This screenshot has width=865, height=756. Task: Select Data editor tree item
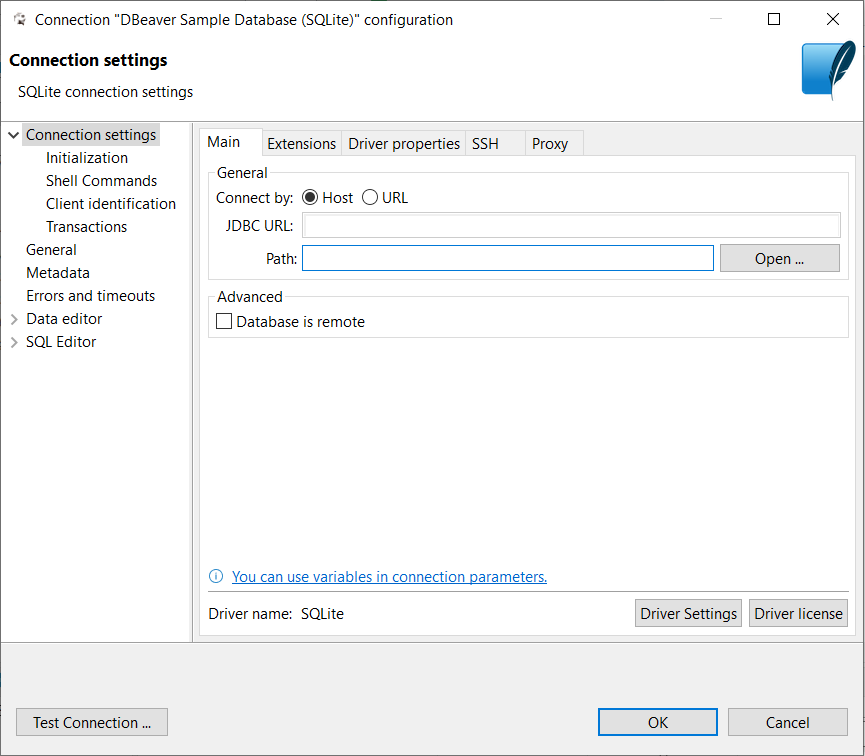pos(64,319)
